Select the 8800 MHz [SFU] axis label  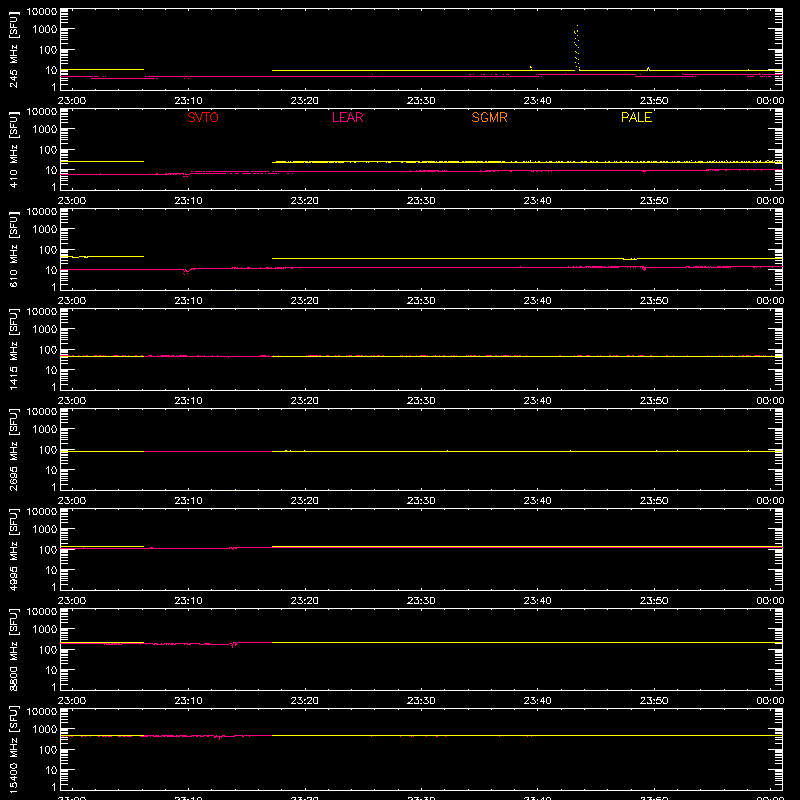tap(14, 649)
